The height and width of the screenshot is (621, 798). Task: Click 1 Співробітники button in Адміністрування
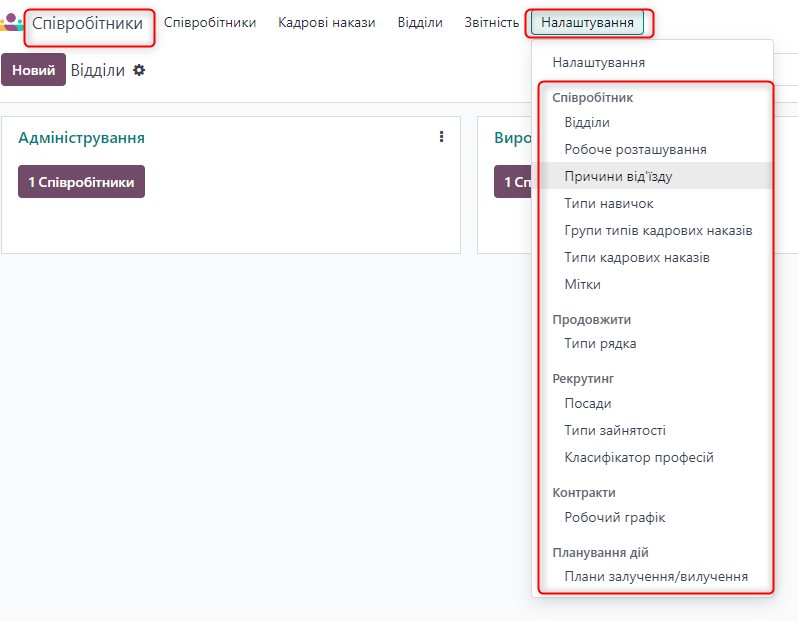pyautogui.click(x=81, y=182)
